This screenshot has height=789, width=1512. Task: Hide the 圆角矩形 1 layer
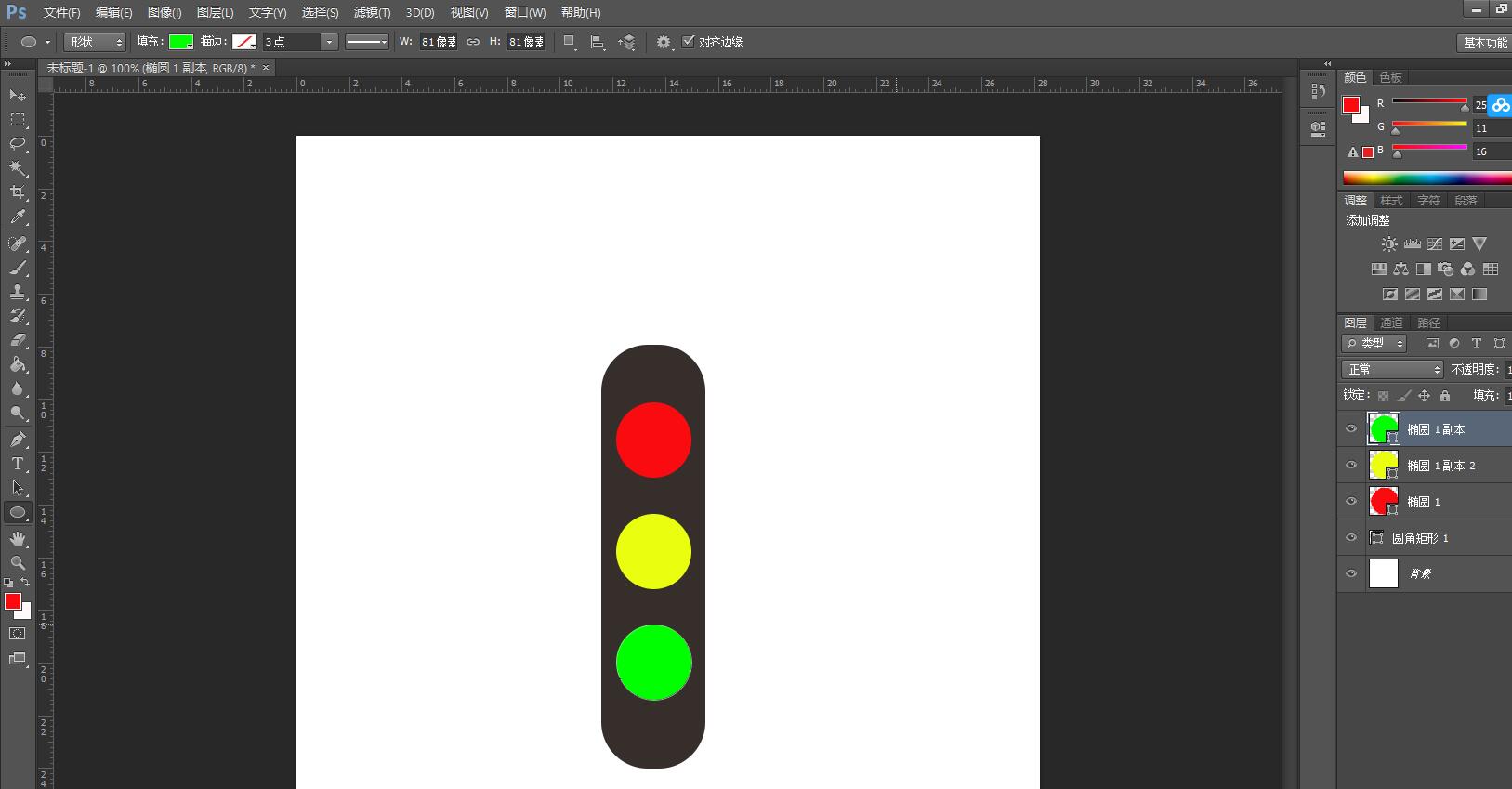click(1351, 538)
